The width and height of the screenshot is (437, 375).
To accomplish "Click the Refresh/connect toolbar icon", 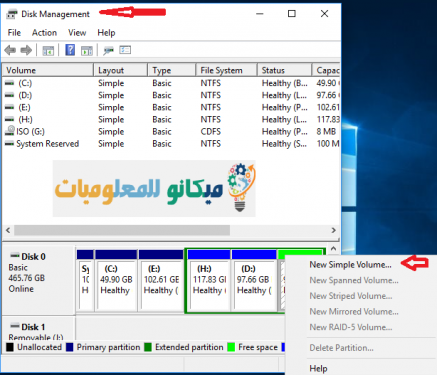I will tap(108, 50).
